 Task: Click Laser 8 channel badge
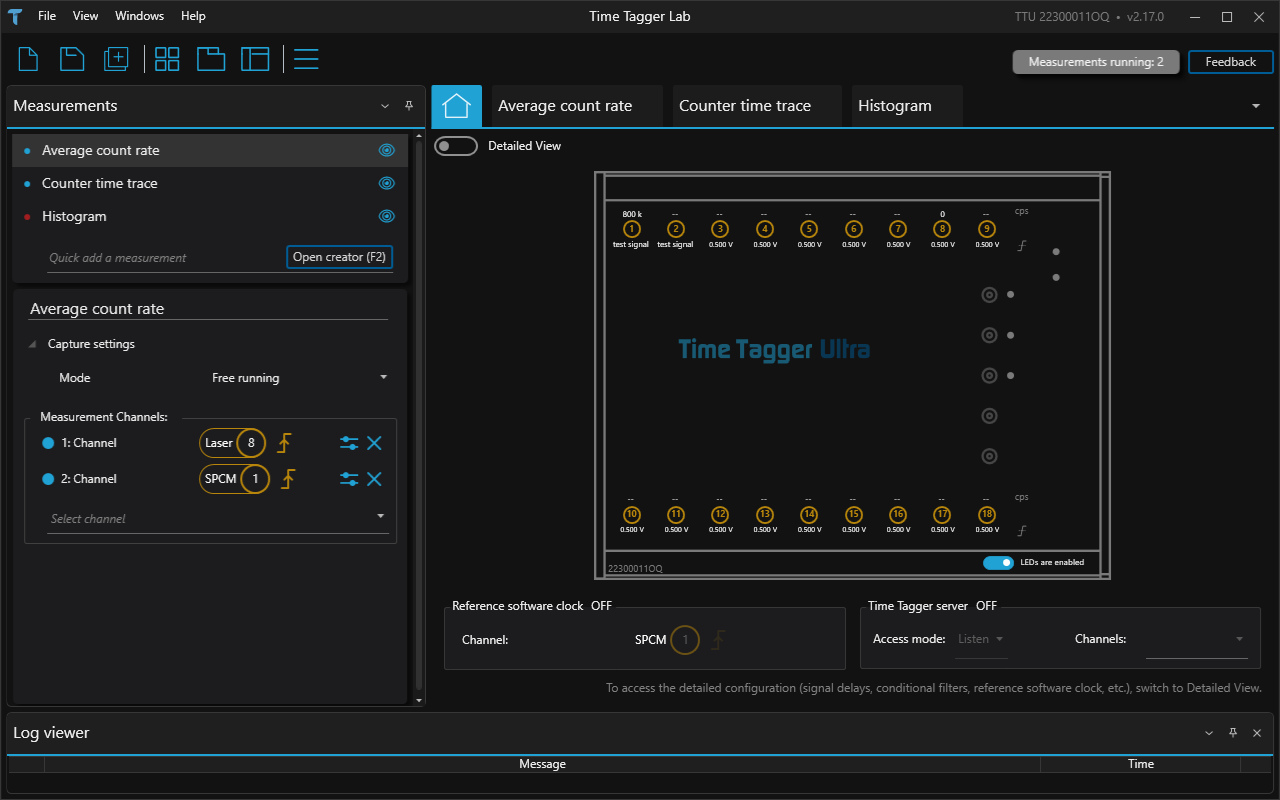(233, 443)
